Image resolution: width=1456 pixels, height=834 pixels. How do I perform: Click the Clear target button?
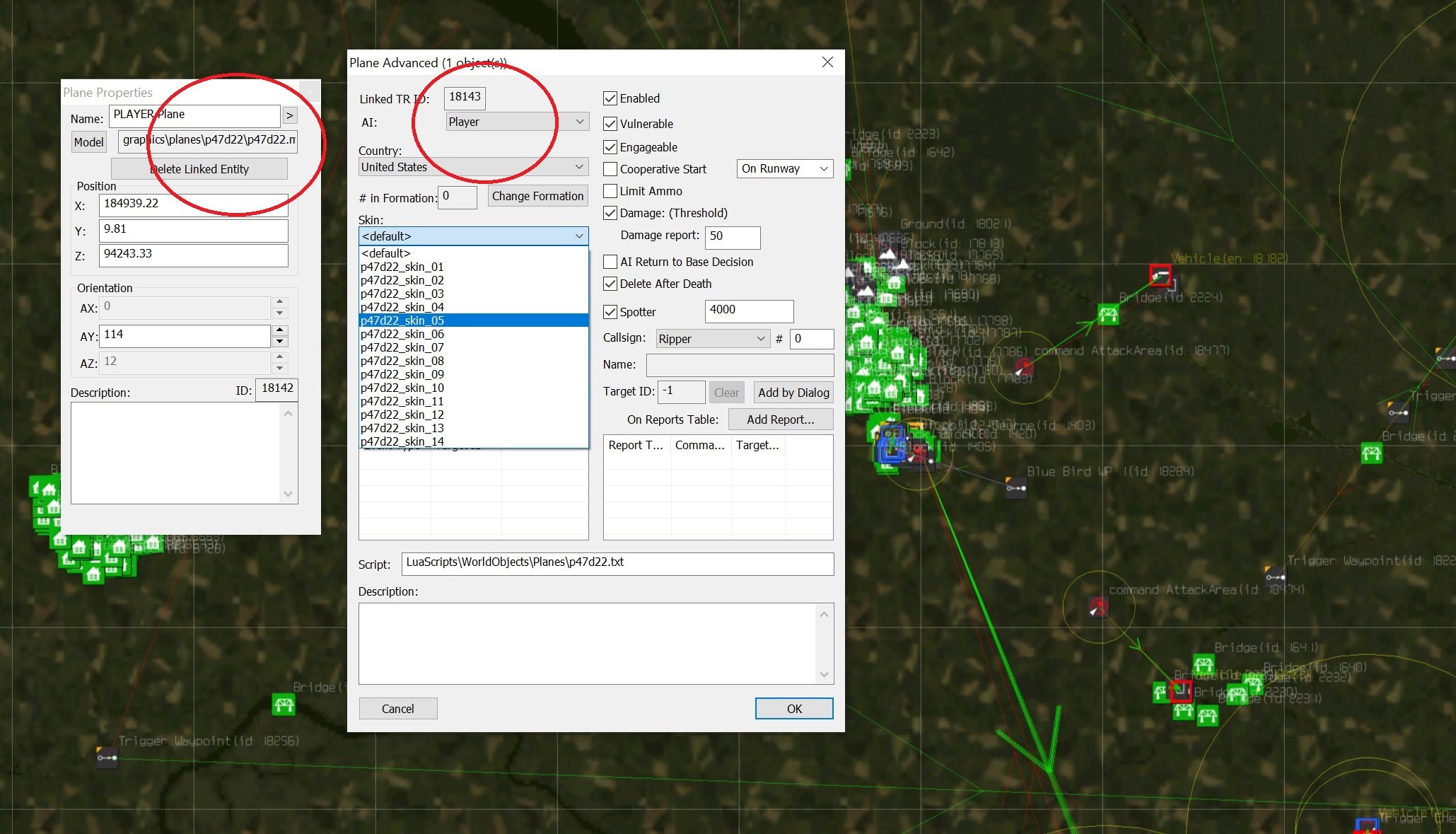(x=726, y=393)
